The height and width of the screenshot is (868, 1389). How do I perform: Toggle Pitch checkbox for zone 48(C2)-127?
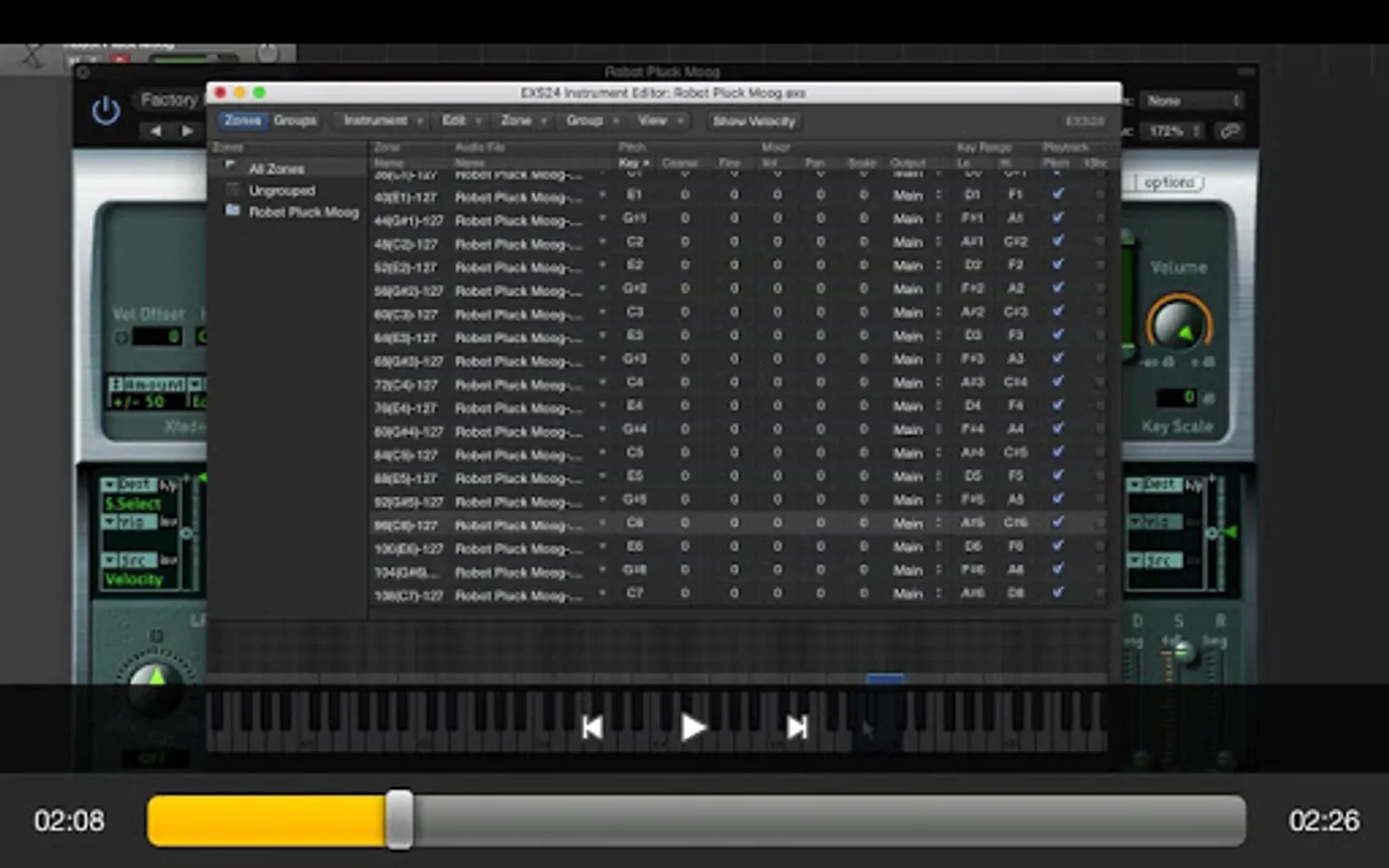click(1057, 241)
